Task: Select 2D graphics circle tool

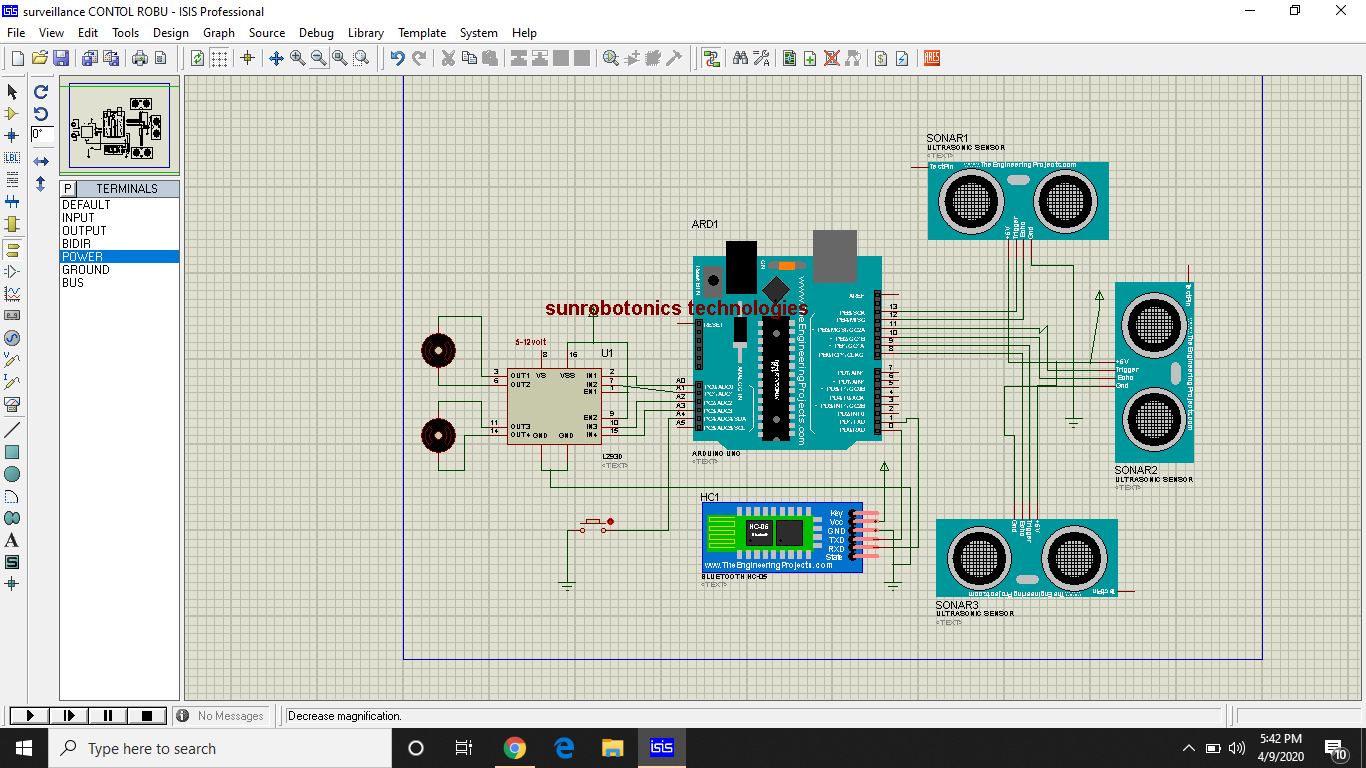Action: pos(12,474)
